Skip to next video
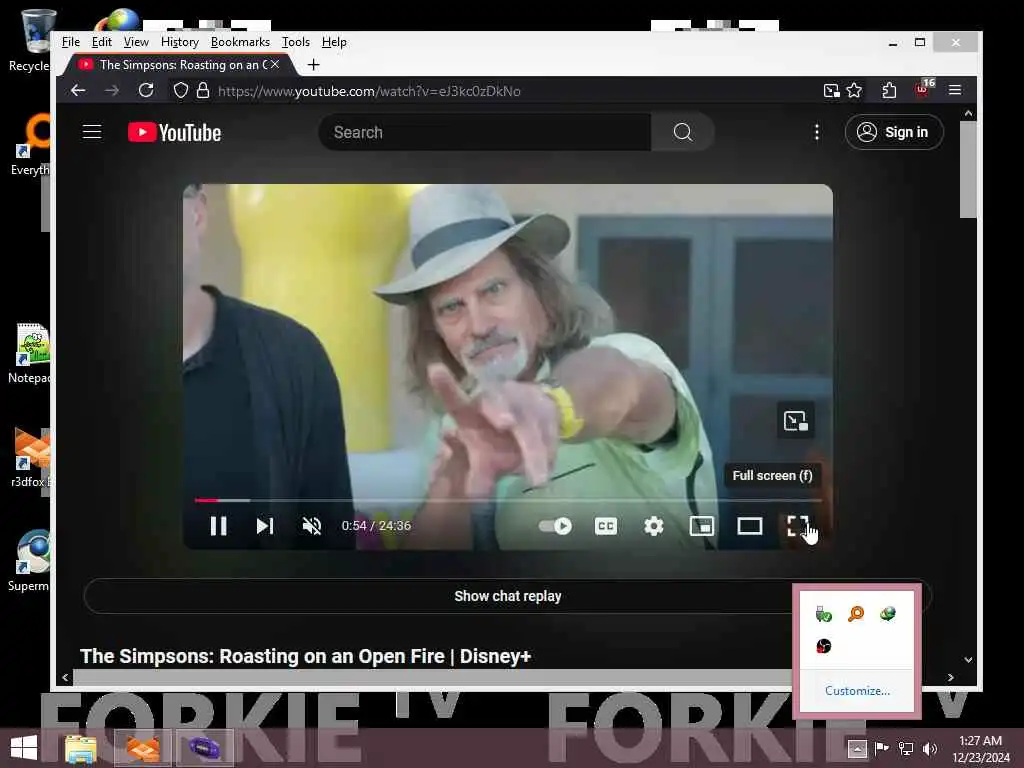 point(264,526)
